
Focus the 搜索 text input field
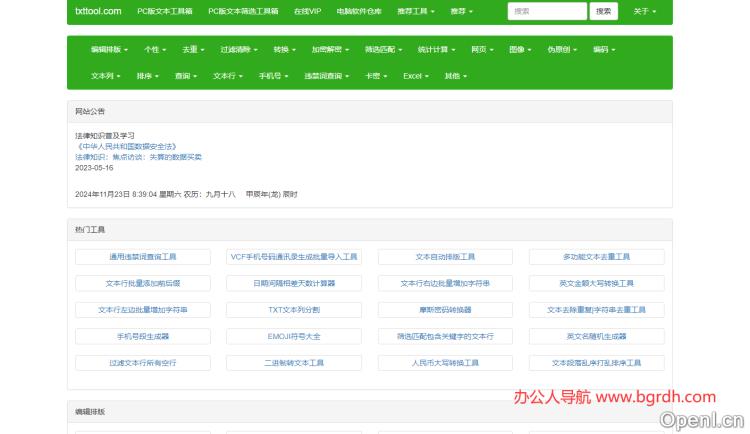[547, 11]
